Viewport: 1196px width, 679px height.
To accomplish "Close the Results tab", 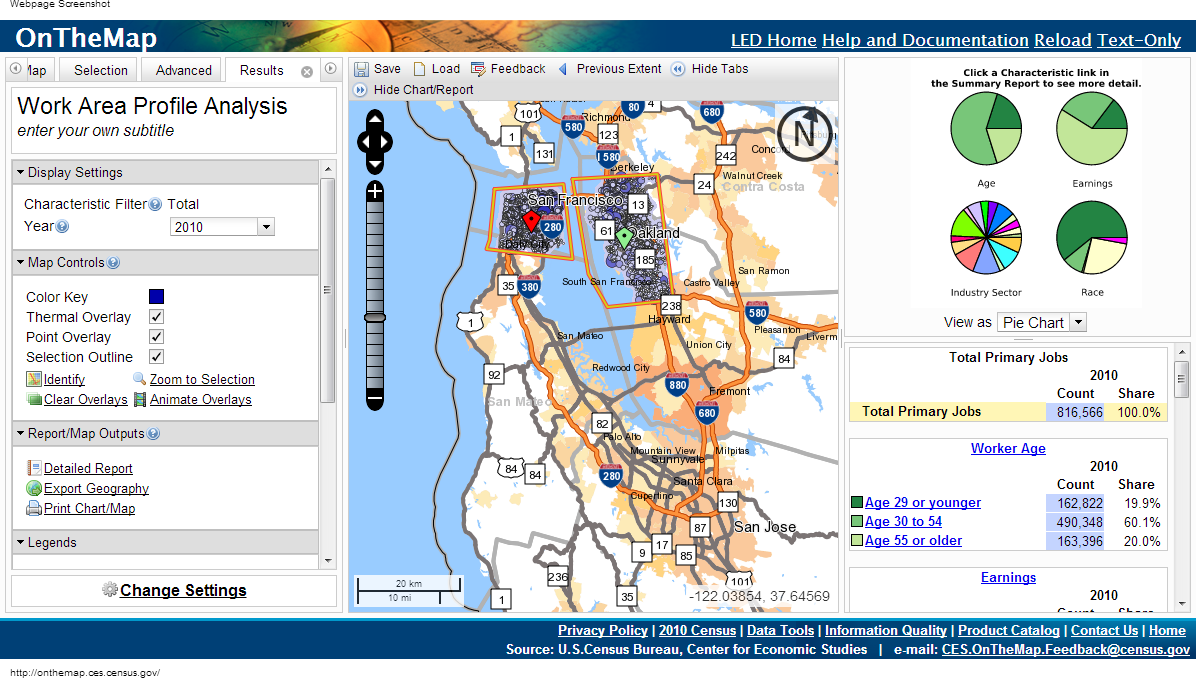I will [x=307, y=72].
